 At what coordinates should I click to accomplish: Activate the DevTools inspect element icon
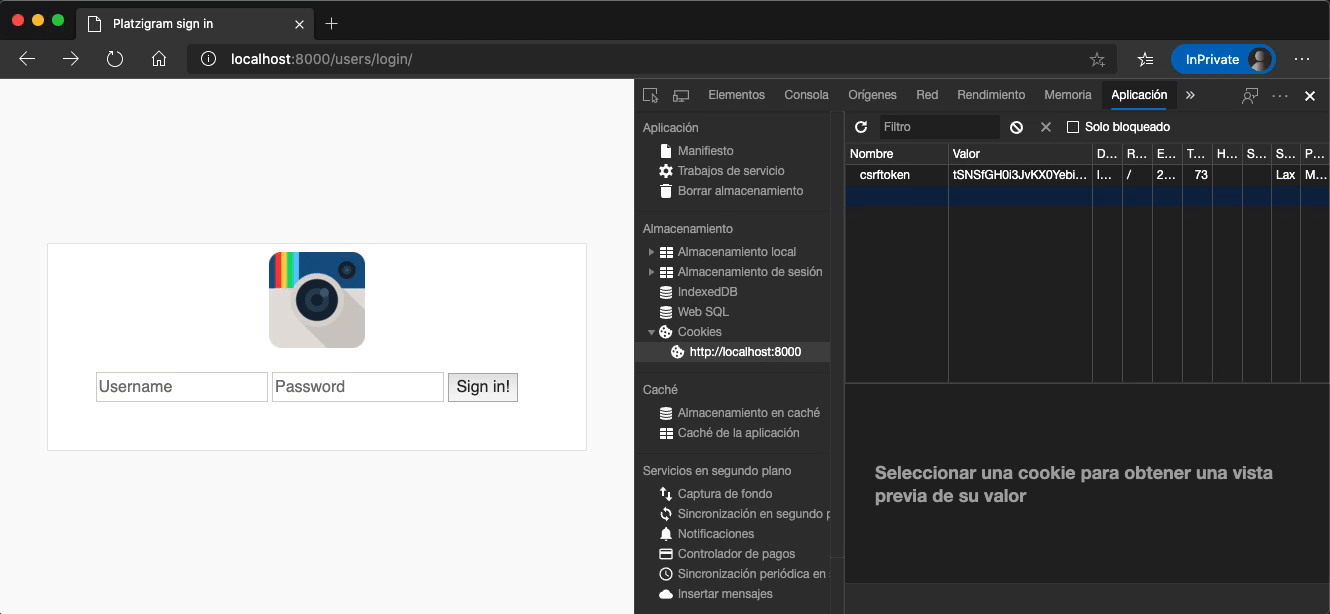coord(651,95)
